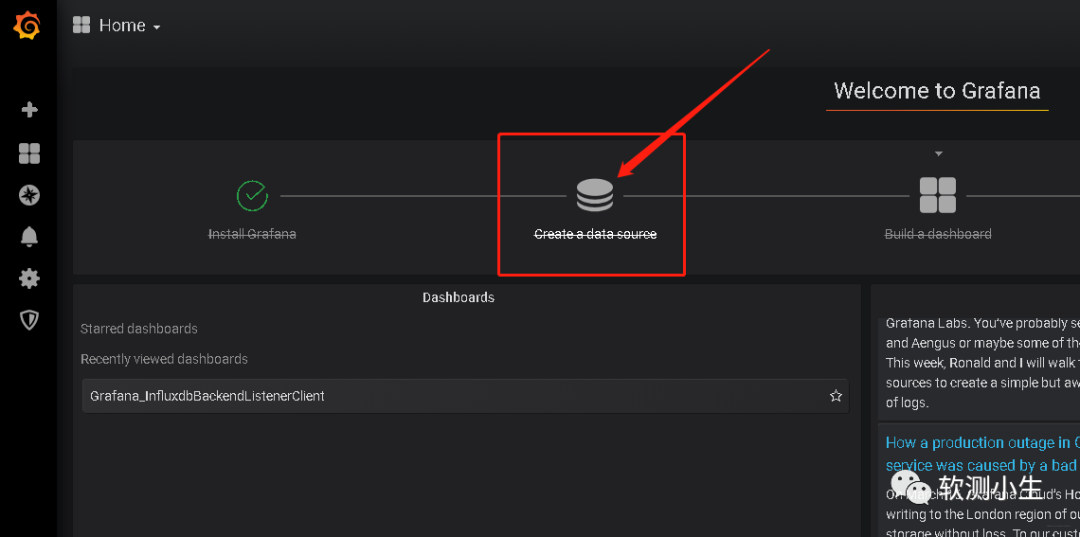Click the Dashboards panel title
The image size is (1080, 537).
point(459,297)
